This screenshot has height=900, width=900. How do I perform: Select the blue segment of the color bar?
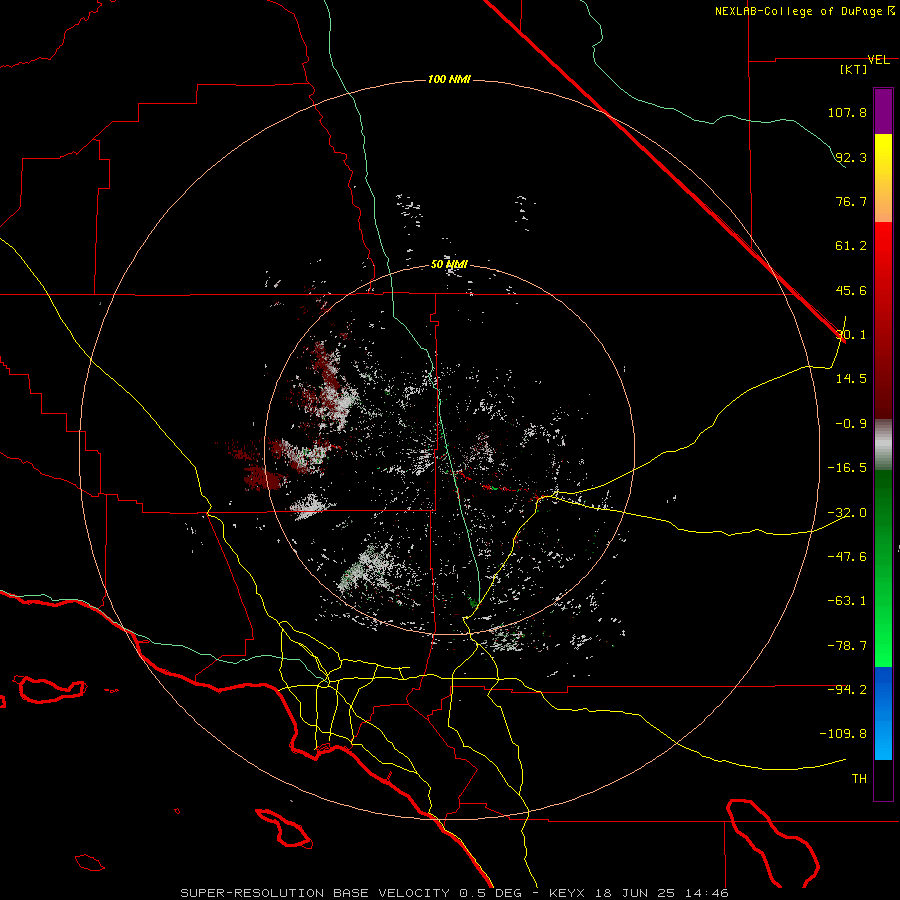click(883, 713)
